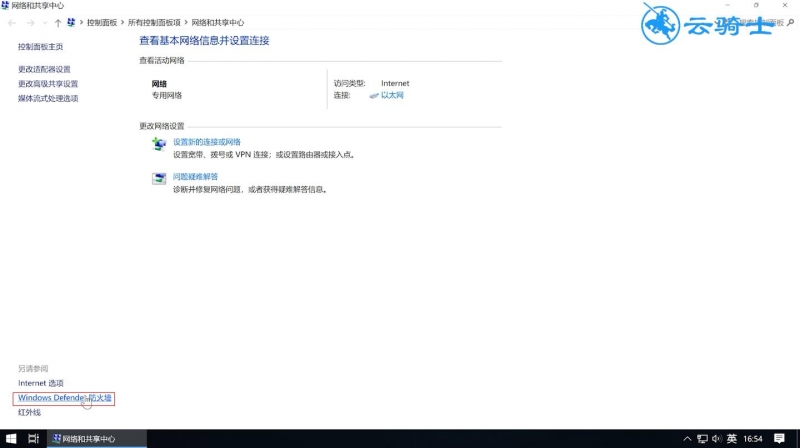
Task: Maximize the window
Action: [756, 5]
